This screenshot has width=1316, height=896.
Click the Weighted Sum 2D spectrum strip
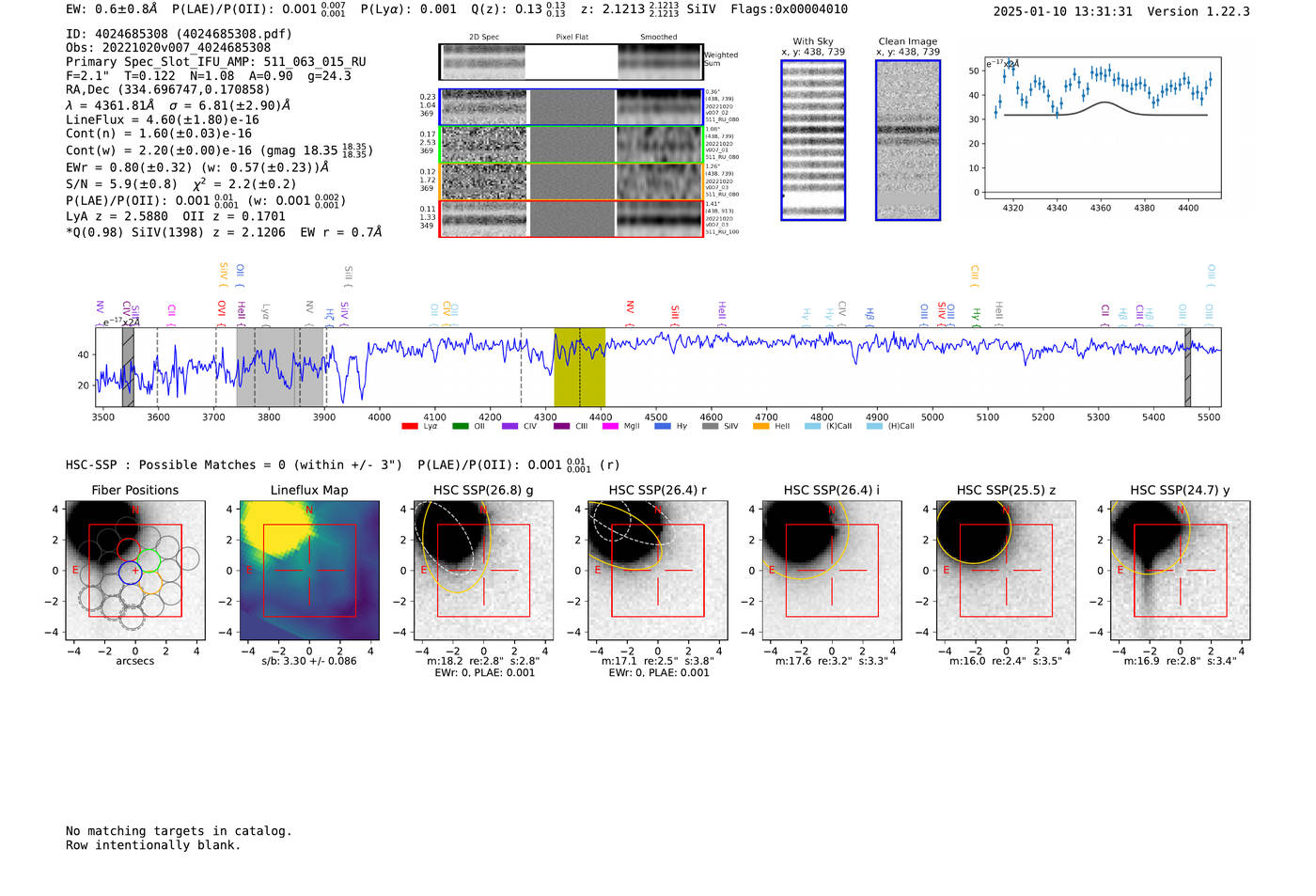click(571, 62)
